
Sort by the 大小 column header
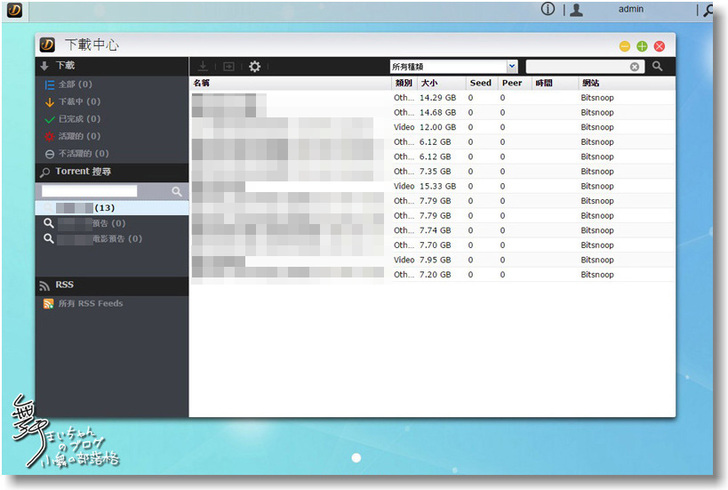442,83
